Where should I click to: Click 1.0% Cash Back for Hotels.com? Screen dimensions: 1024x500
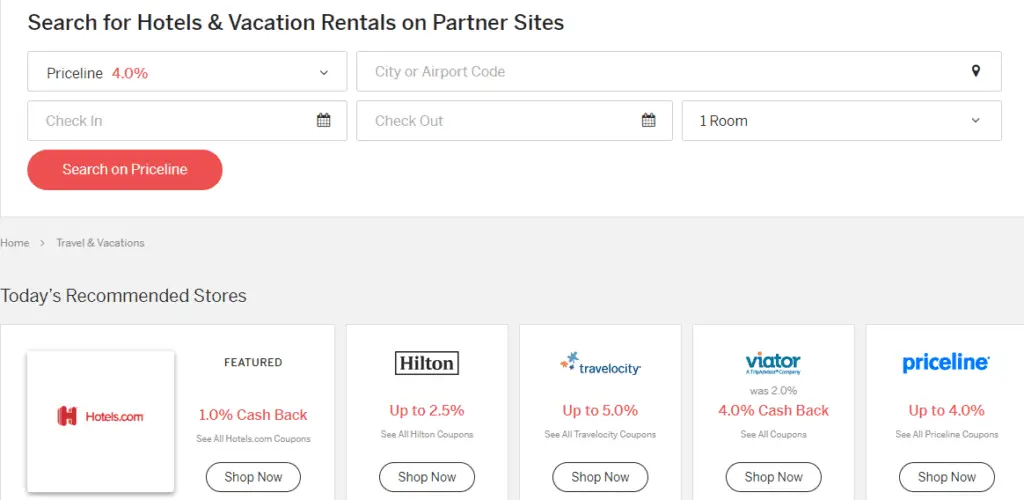pos(253,415)
